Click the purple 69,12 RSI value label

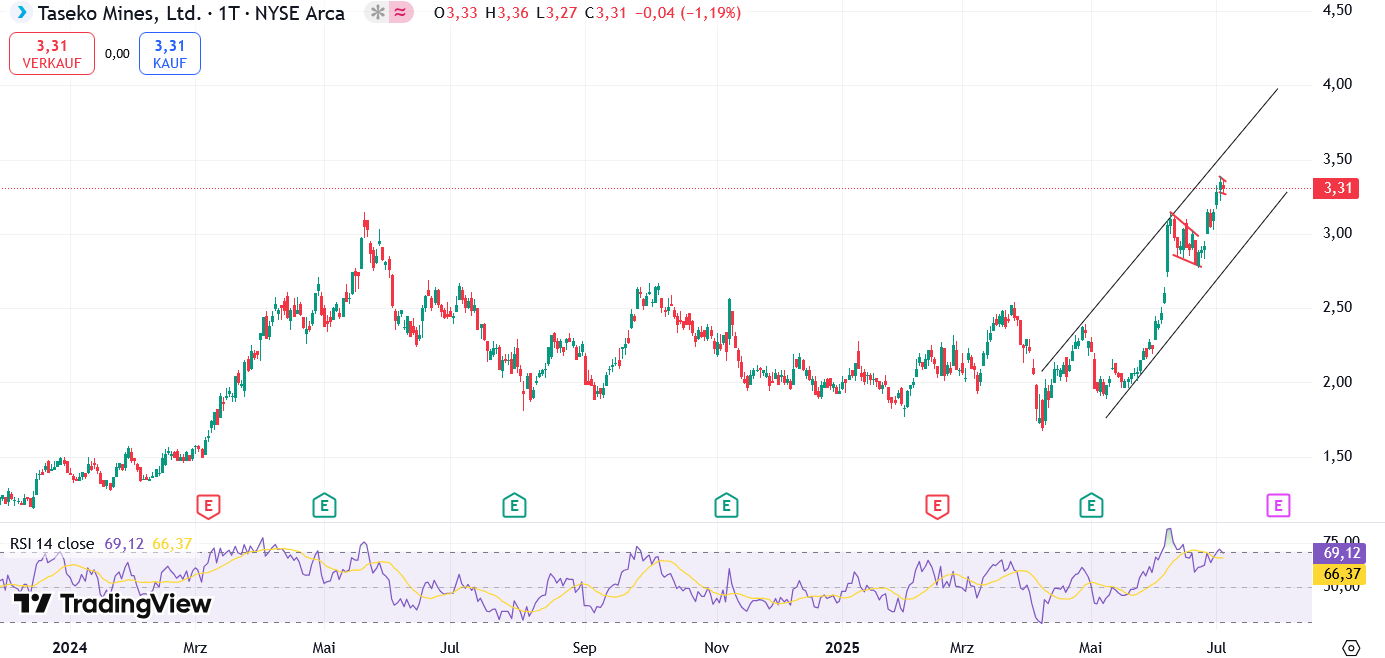[1340, 553]
